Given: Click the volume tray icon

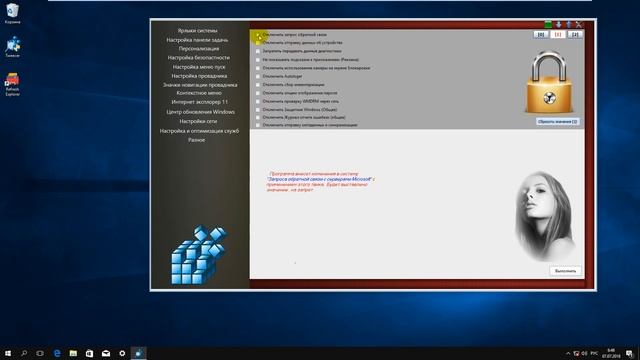Looking at the screenshot, I should [584, 353].
